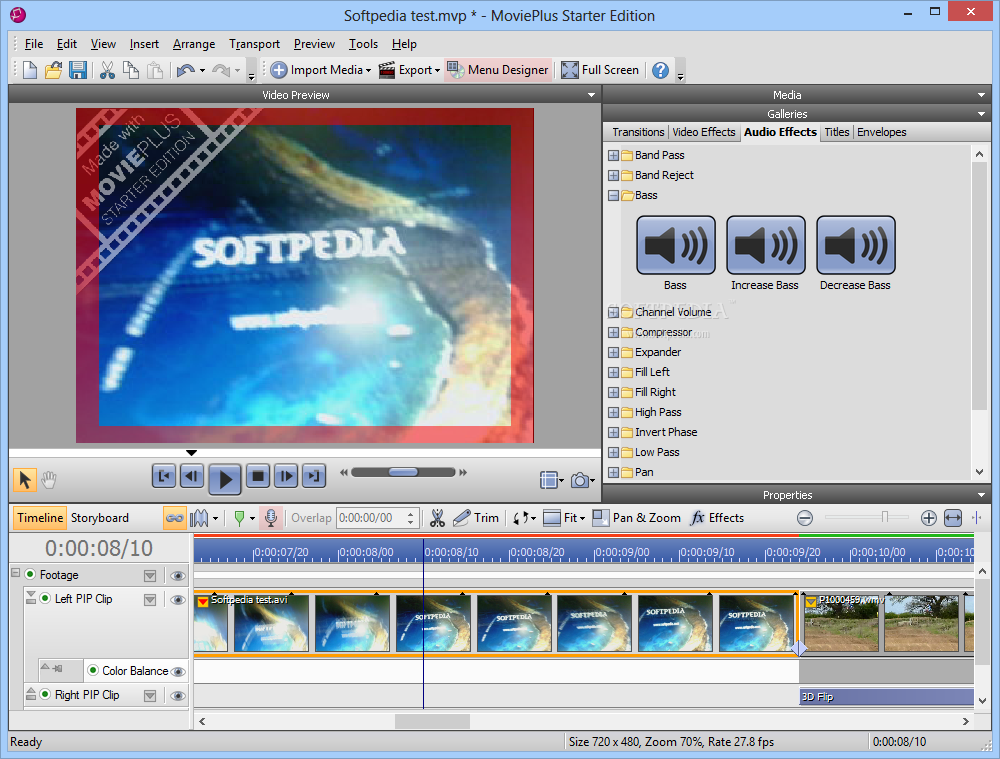Screen dimensions: 1000x759
Task: Toggle visibility eye of Left PIP Clip
Action: 178,600
